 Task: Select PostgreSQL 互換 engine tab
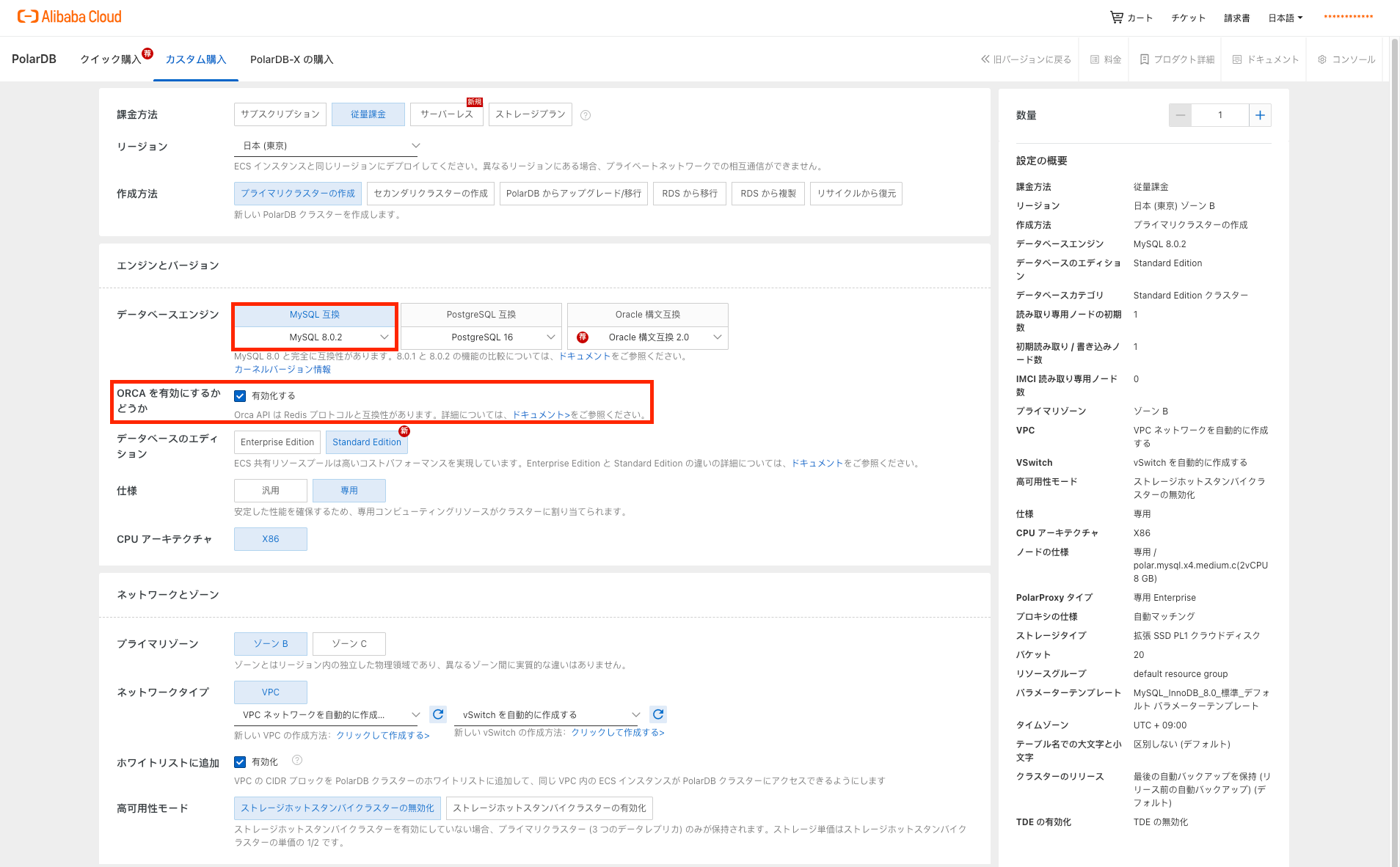click(x=481, y=315)
